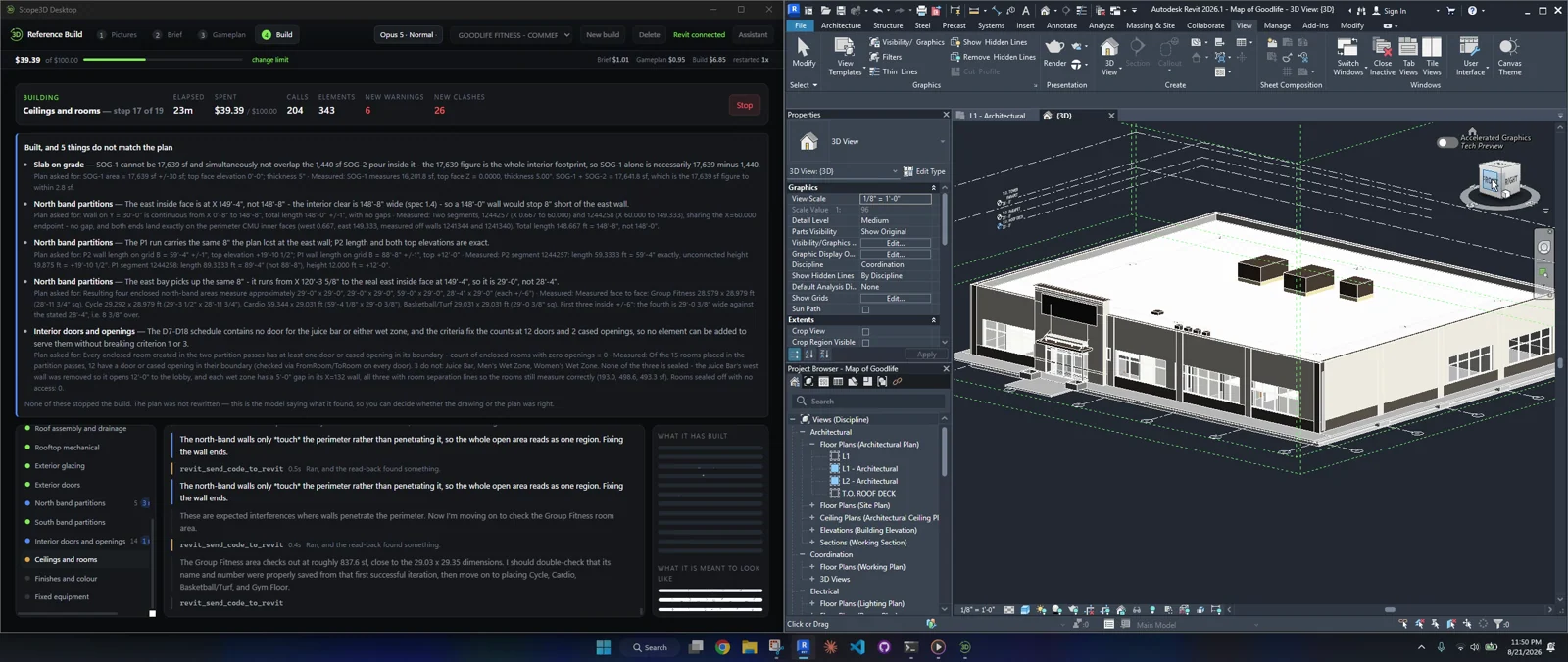Expand Elevations (Building Elevation) tree node
1568x662 pixels.
tap(811, 530)
